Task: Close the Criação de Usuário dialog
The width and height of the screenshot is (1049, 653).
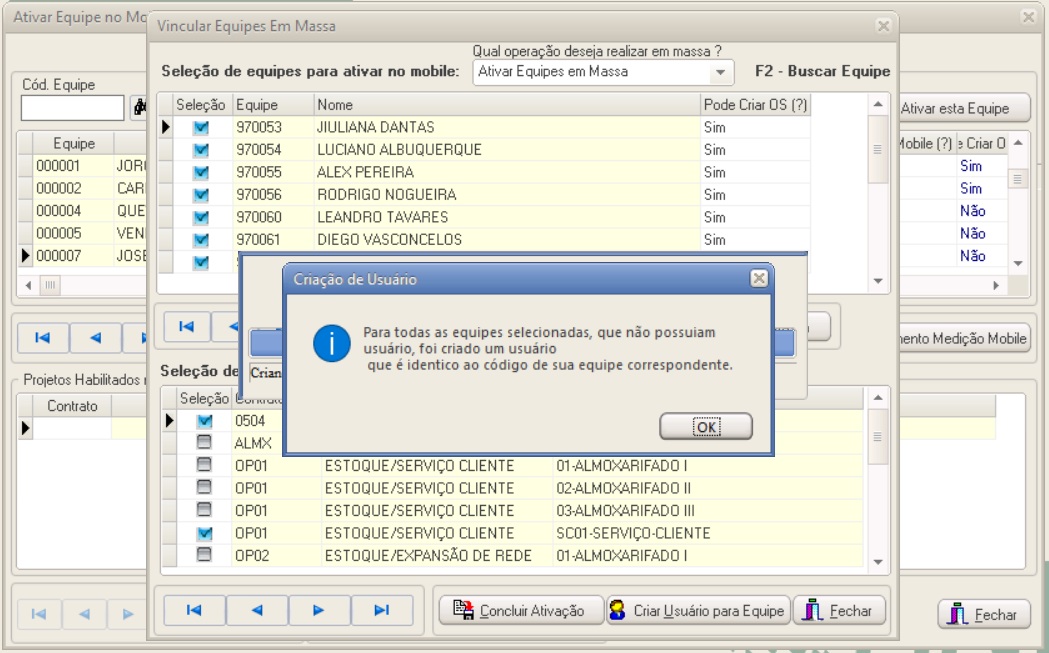Action: [759, 279]
